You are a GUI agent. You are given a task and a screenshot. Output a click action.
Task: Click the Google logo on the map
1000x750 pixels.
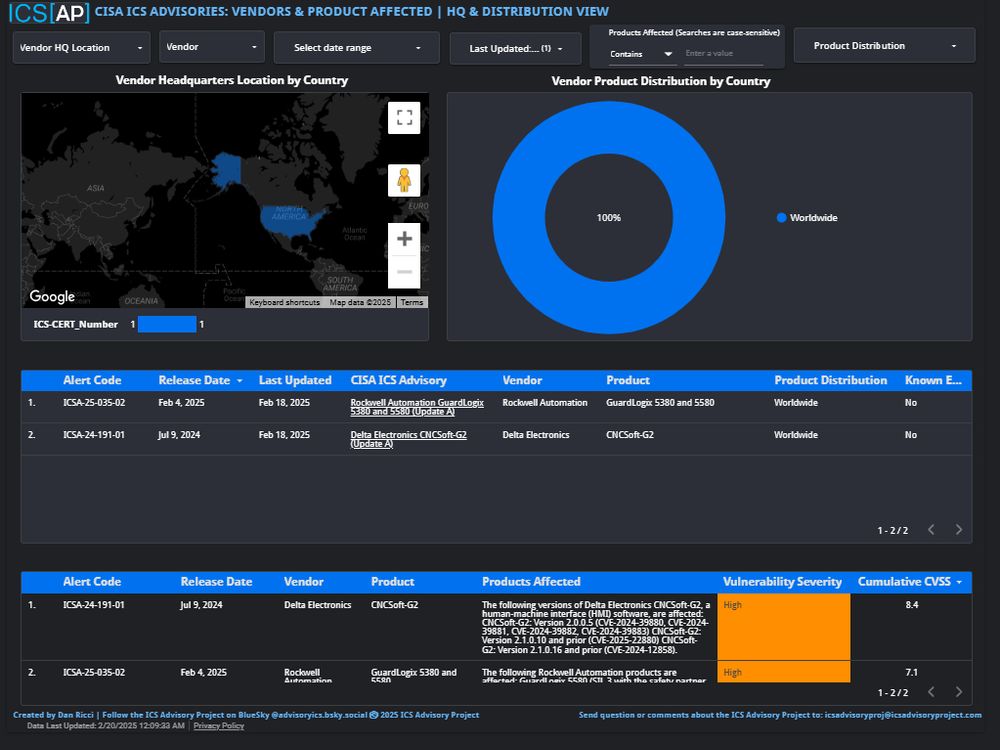coord(52,297)
